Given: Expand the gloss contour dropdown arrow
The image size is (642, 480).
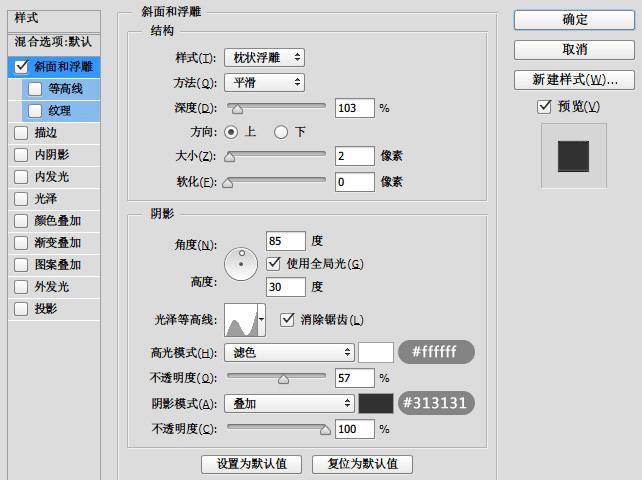Looking at the screenshot, I should click(261, 320).
